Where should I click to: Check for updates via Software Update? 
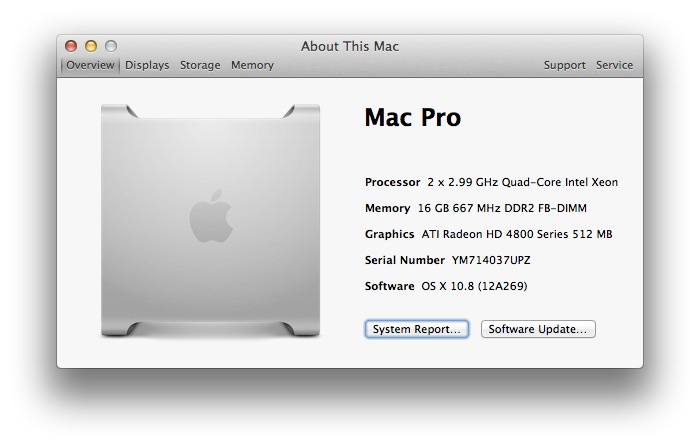[538, 329]
